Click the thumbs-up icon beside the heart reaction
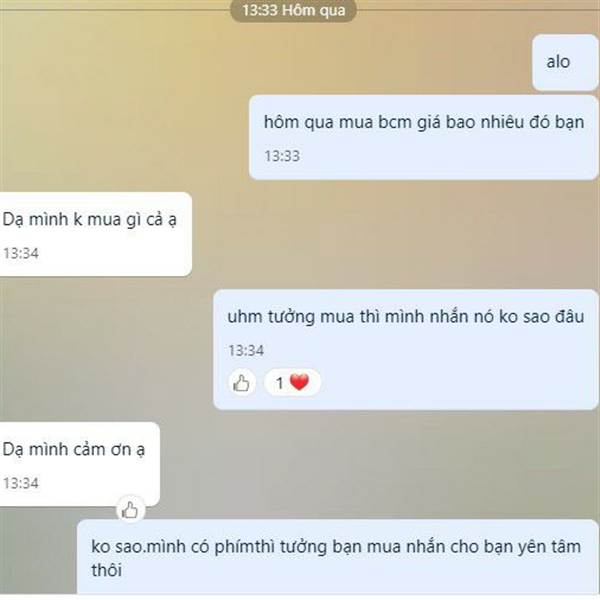Screen dimensions: 600x600 click(241, 382)
